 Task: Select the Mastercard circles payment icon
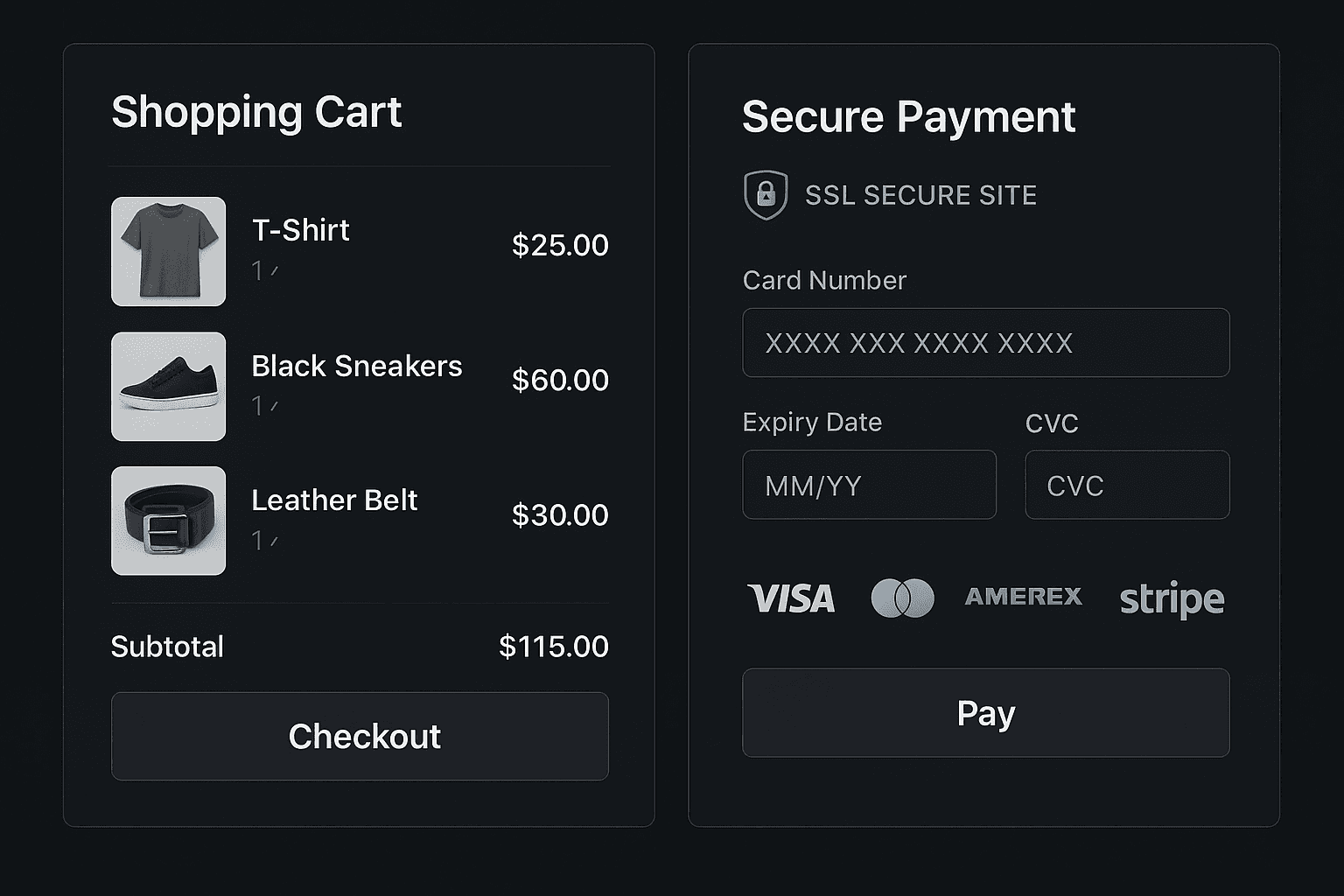[903, 598]
